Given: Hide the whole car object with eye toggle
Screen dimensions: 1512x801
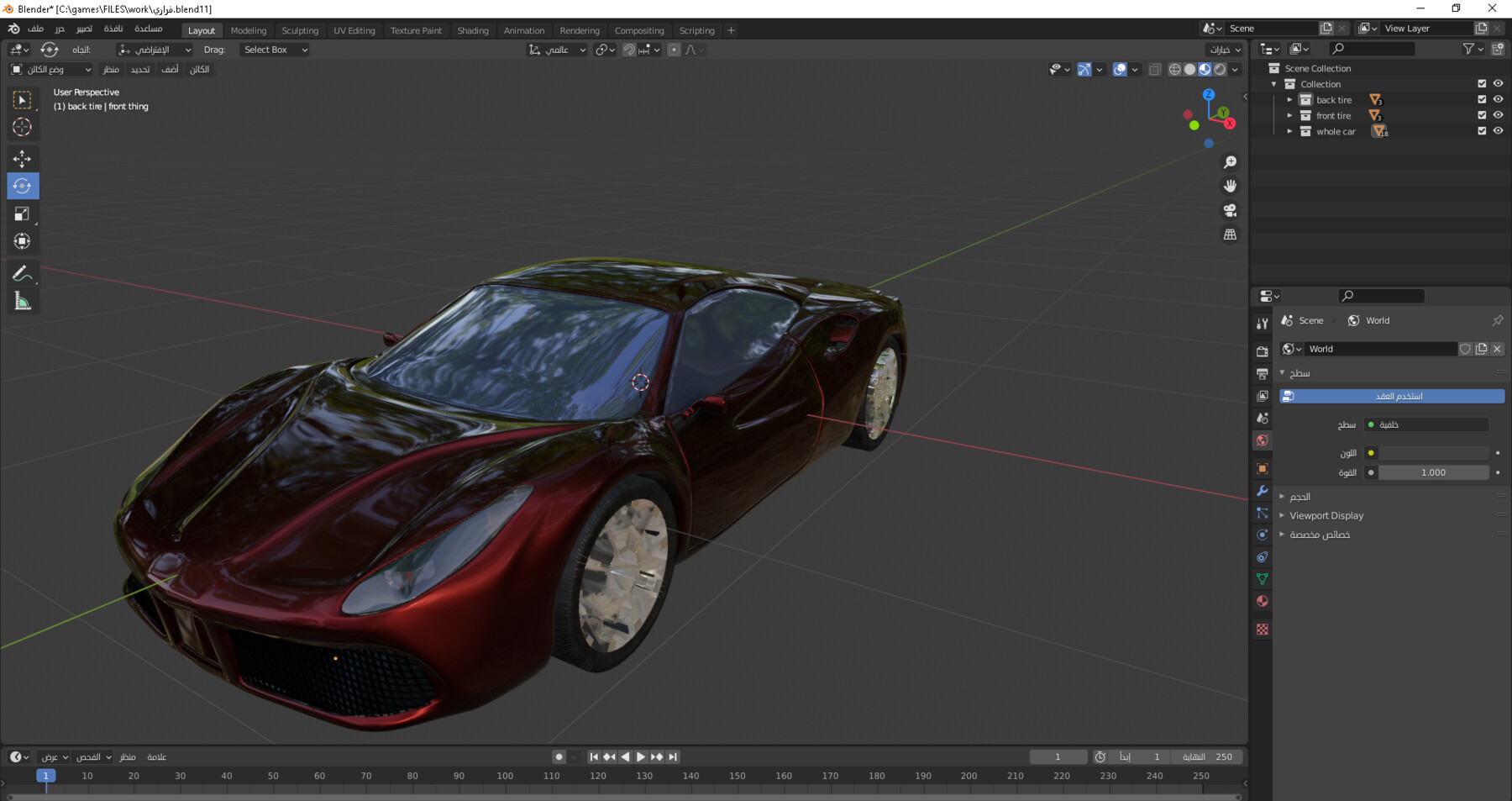Looking at the screenshot, I should (x=1498, y=131).
